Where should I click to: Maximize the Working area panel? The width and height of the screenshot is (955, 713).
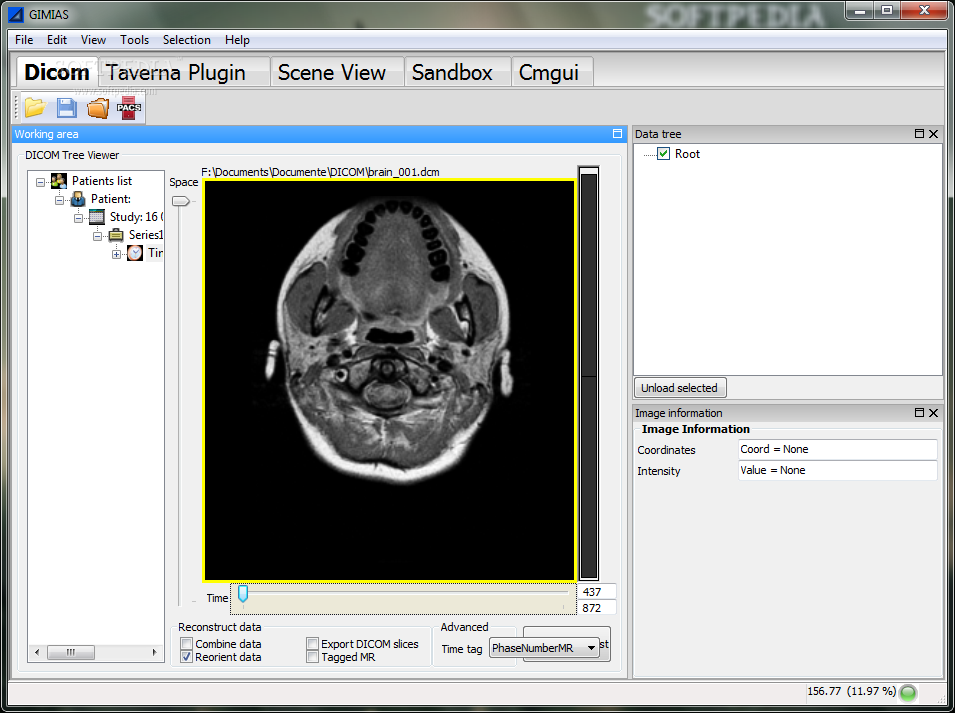click(x=617, y=133)
